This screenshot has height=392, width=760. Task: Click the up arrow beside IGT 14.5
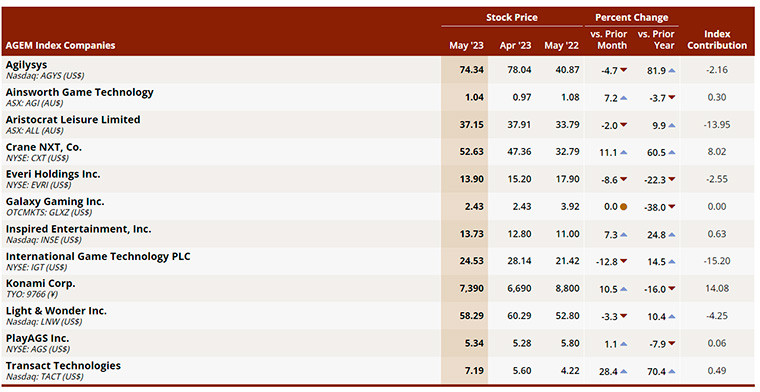(671, 262)
